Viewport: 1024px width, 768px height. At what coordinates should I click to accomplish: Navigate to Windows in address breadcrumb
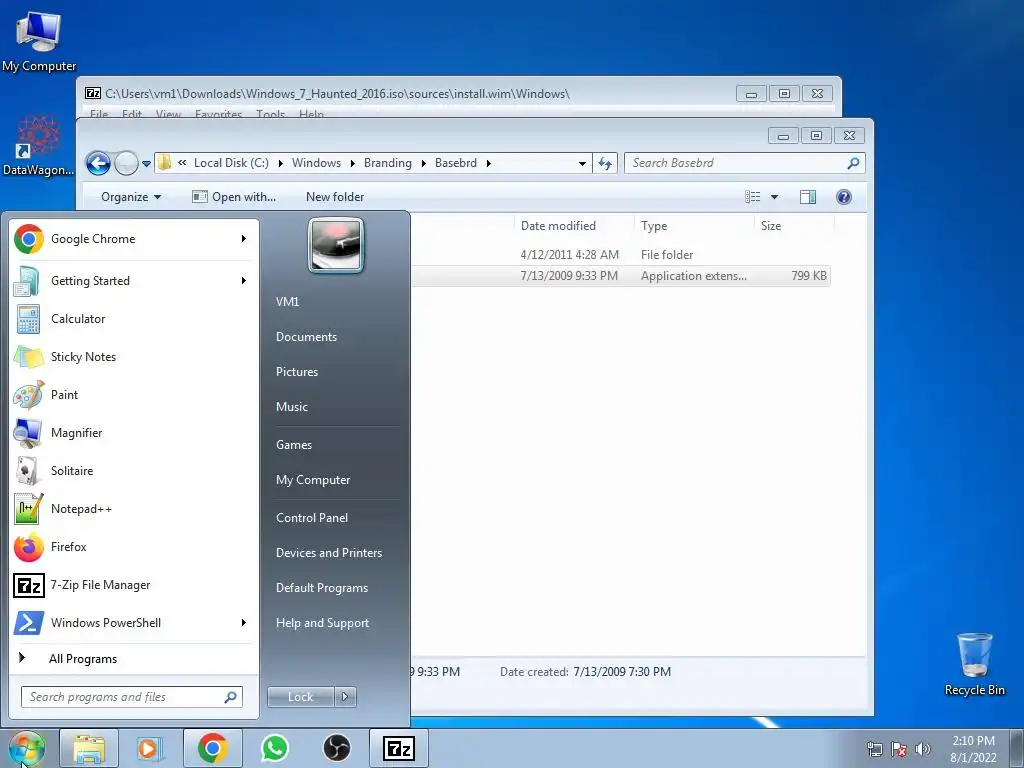(316, 163)
